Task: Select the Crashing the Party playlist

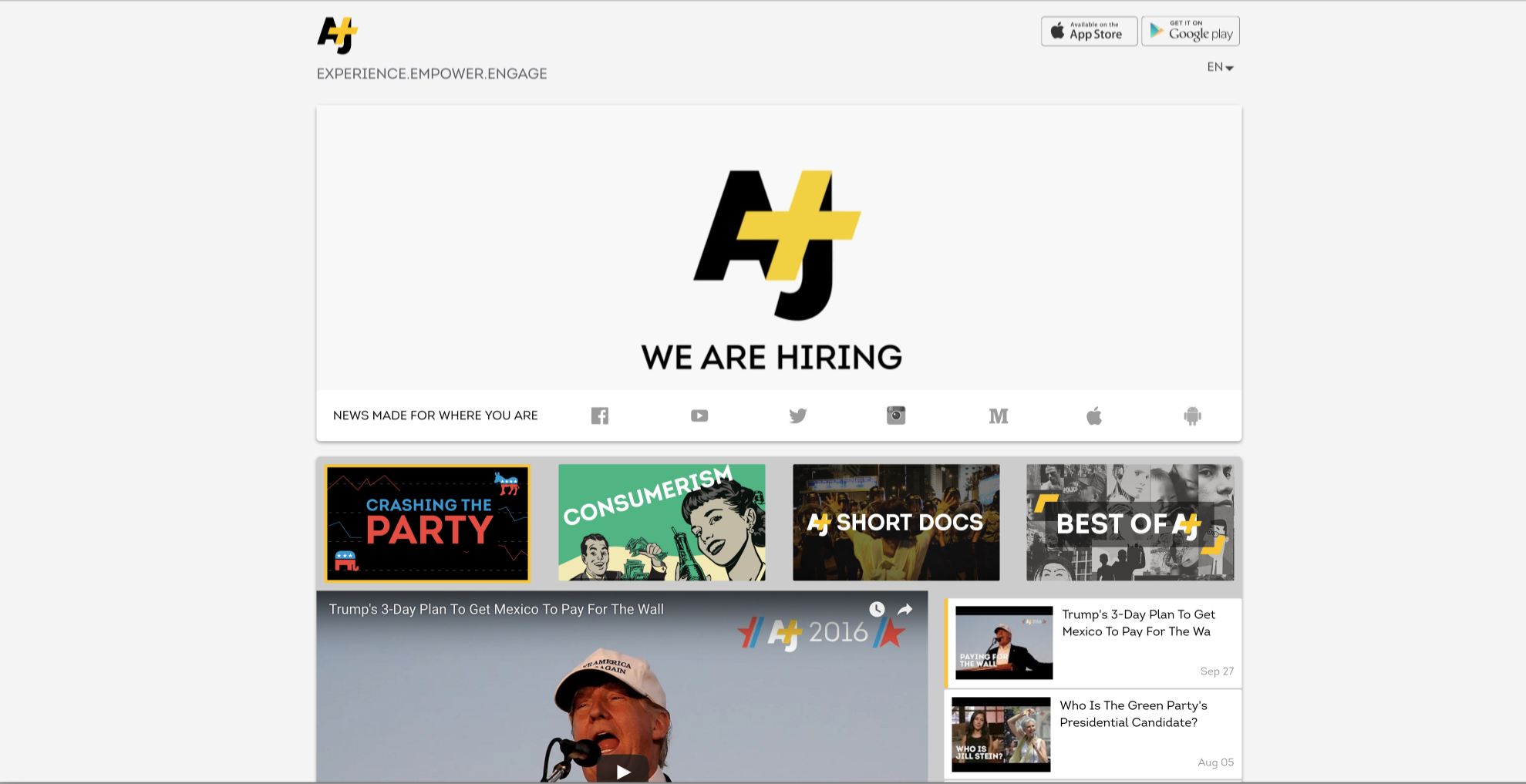Action: pos(428,523)
